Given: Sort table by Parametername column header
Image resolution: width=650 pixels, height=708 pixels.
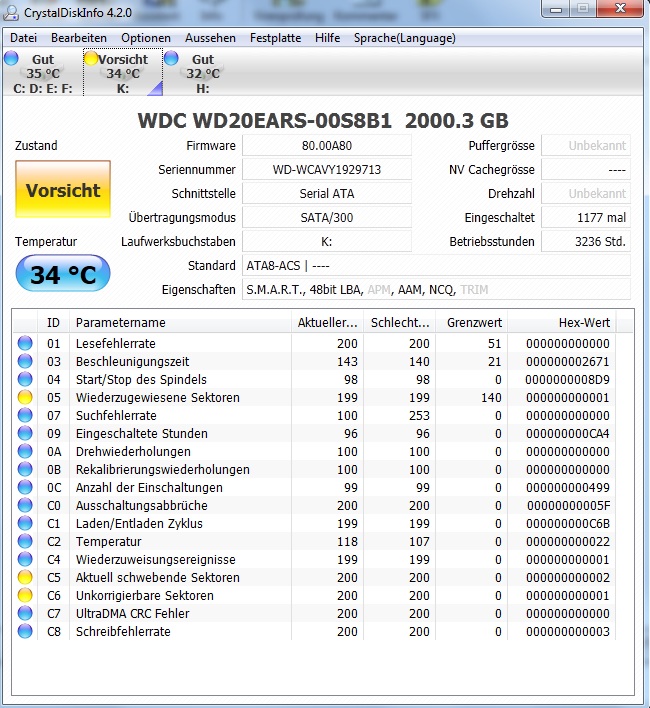Looking at the screenshot, I should 180,322.
